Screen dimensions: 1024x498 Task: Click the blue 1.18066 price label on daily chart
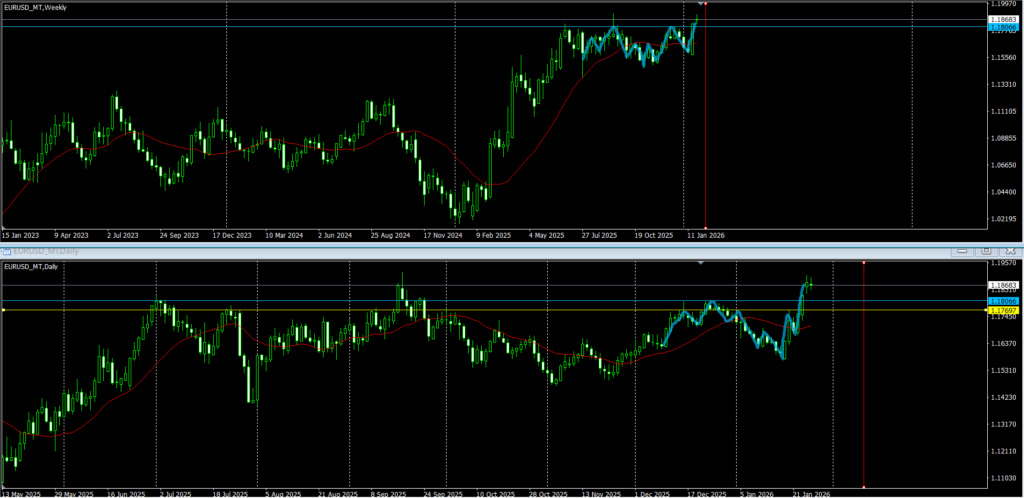1003,300
